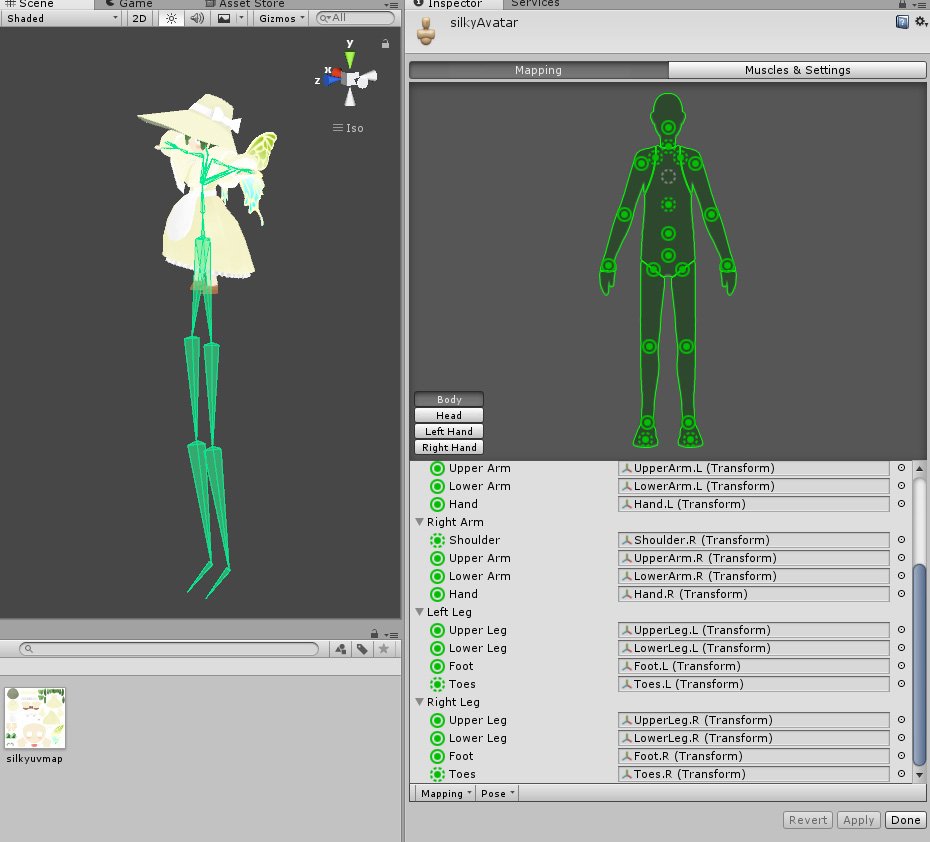The width and height of the screenshot is (930, 842).
Task: Open Inspector settings gear icon
Action: [921, 22]
